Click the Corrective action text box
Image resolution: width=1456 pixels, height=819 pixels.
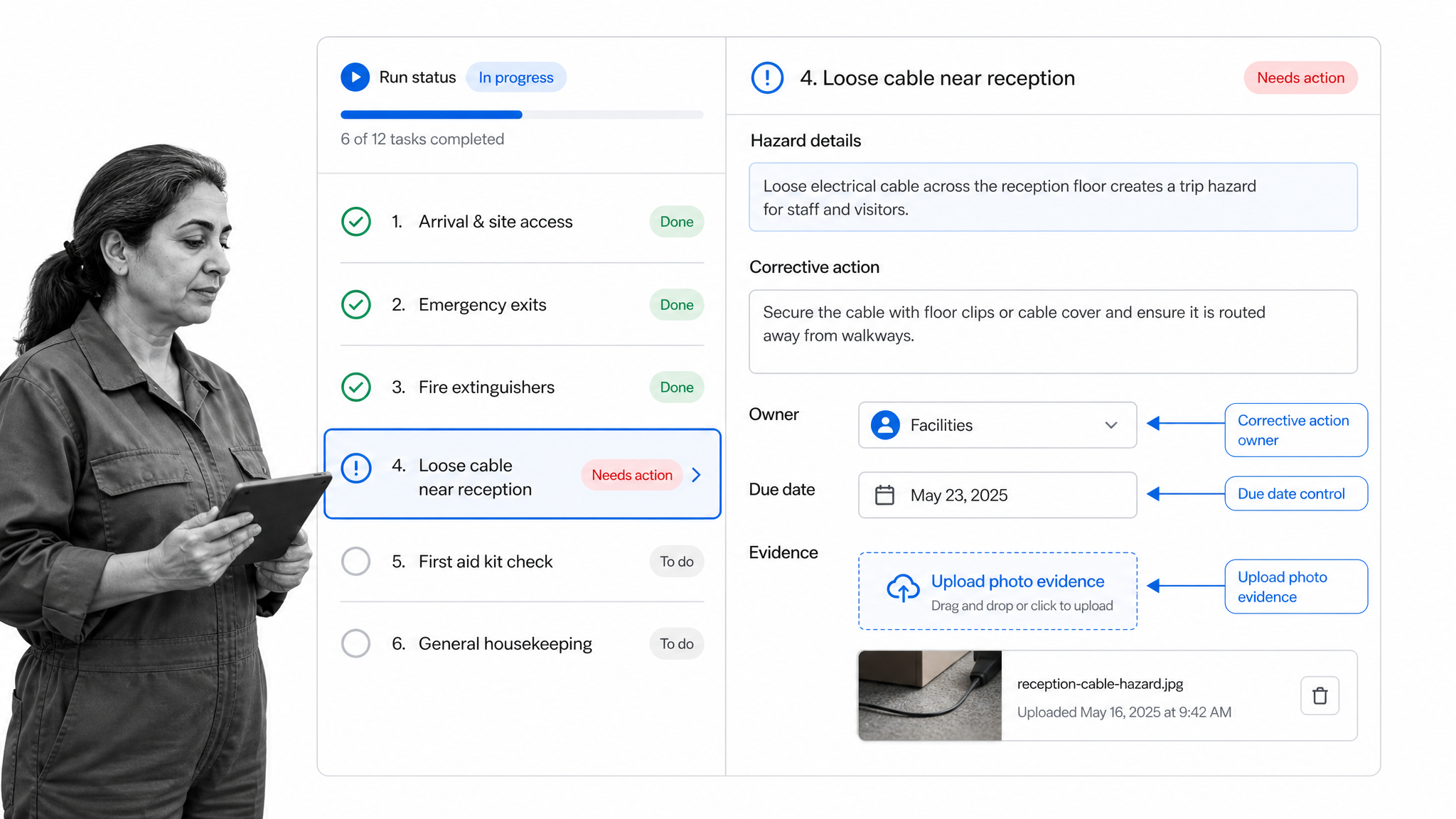(x=1053, y=331)
